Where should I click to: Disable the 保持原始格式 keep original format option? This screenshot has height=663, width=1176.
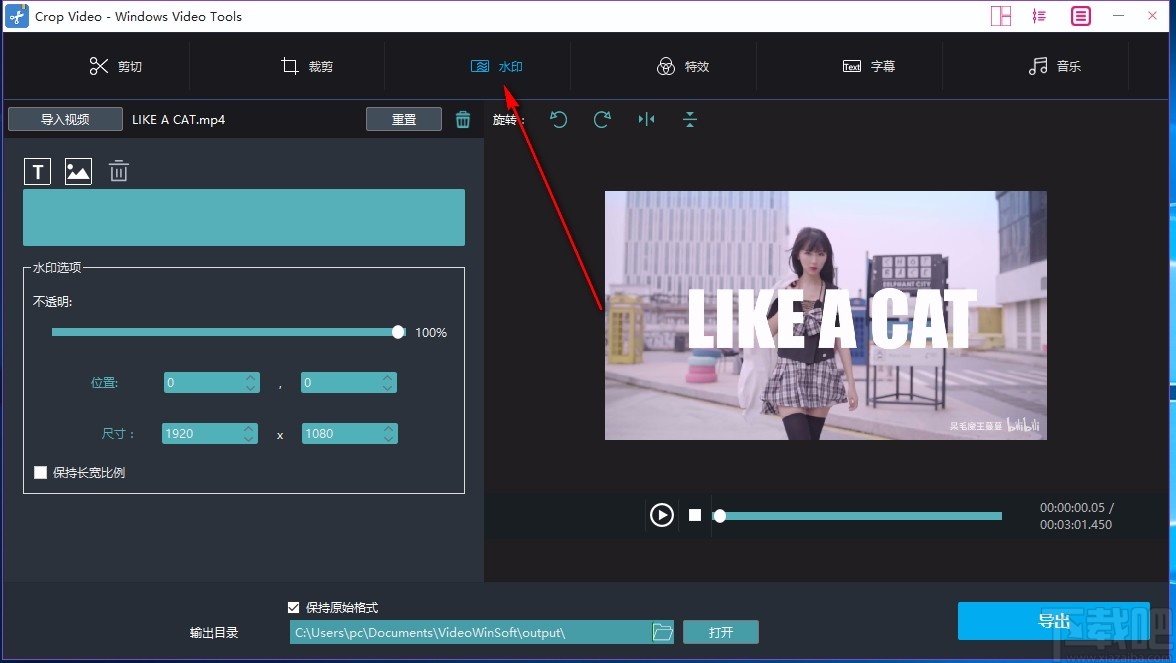tap(294, 607)
